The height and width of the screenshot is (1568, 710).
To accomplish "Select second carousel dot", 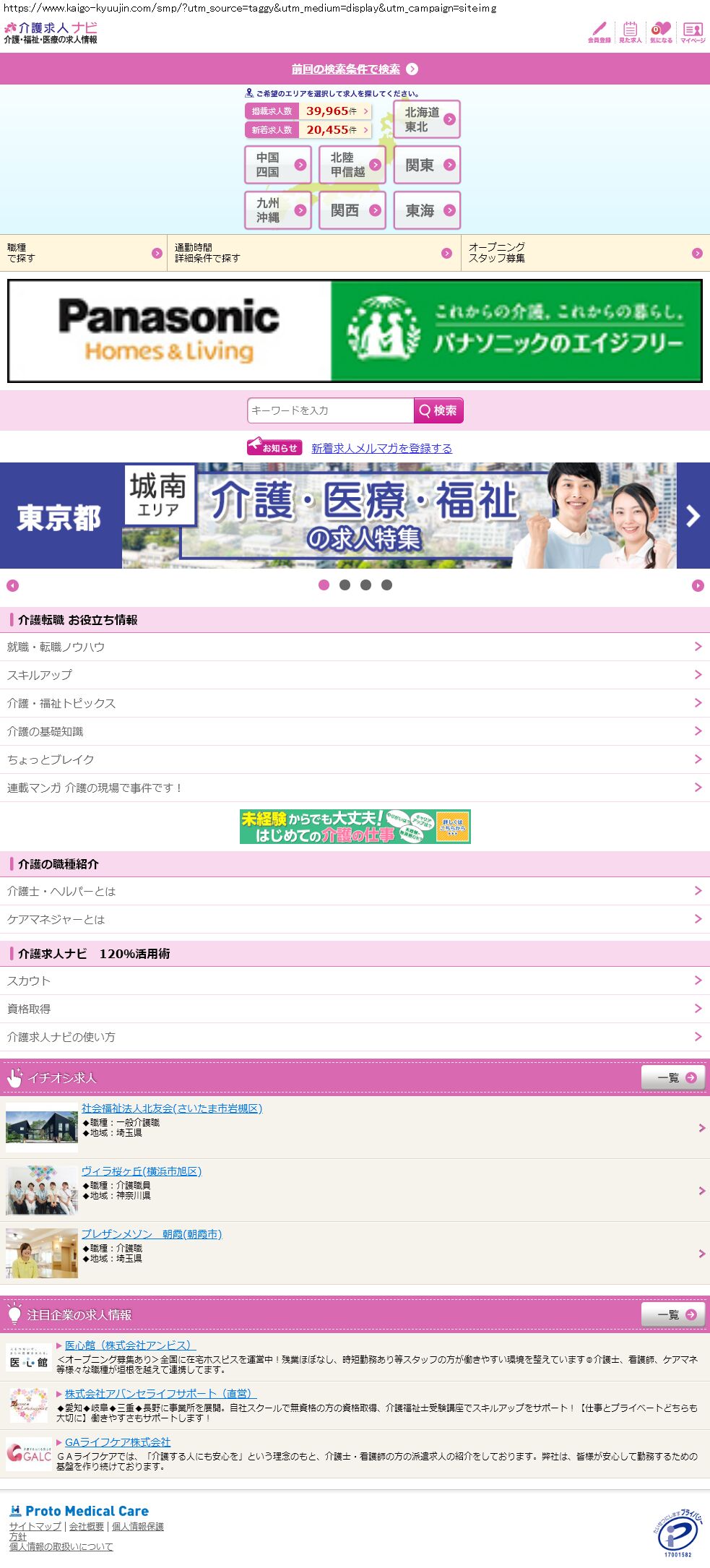I will click(x=345, y=585).
